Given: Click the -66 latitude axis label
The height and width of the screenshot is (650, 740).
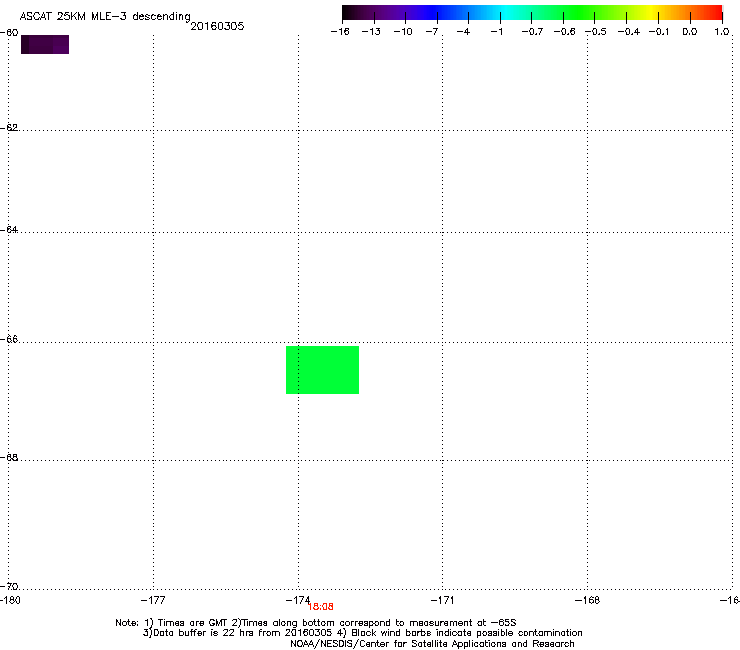Looking at the screenshot, I should (x=9, y=339).
